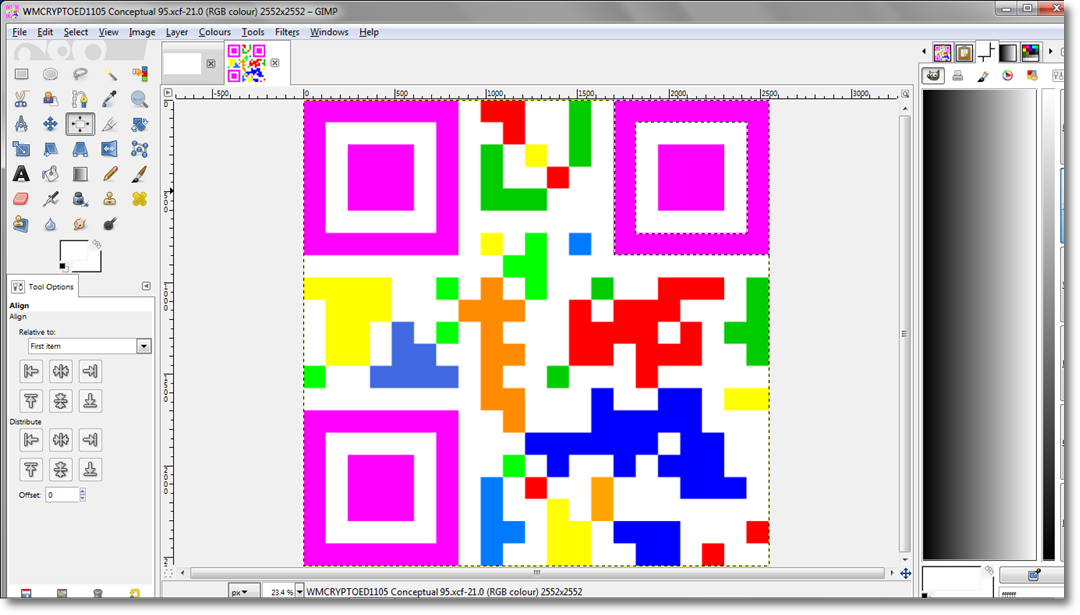The image size is (1080, 615).
Task: Select the Smudge tool
Action: (x=80, y=224)
